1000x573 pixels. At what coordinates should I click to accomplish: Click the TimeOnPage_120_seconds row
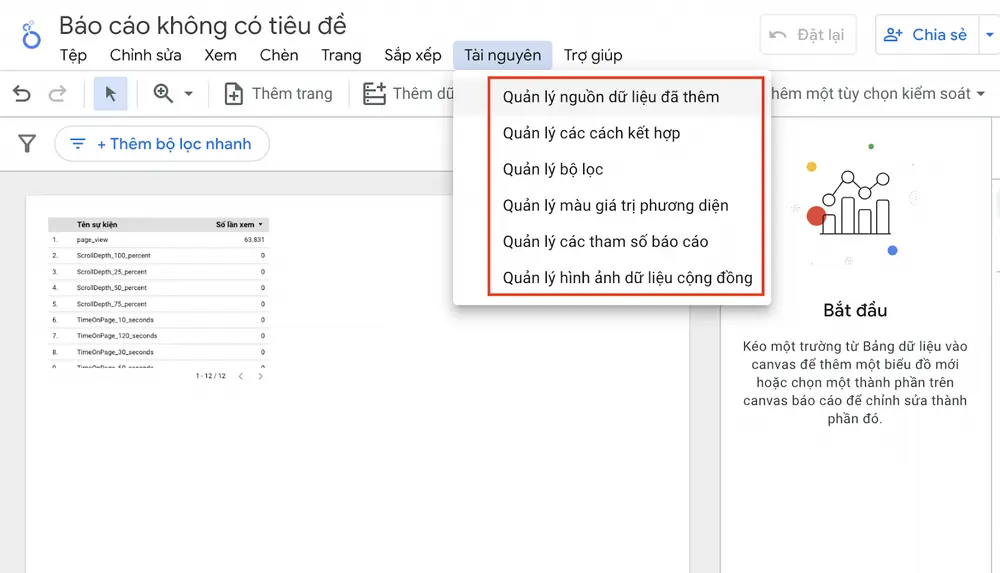pos(158,336)
